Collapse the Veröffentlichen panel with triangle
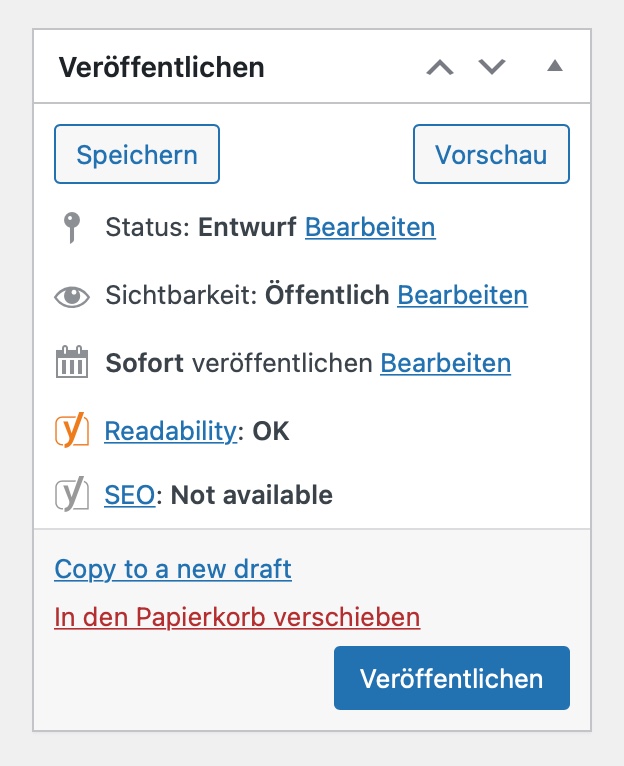 [555, 65]
